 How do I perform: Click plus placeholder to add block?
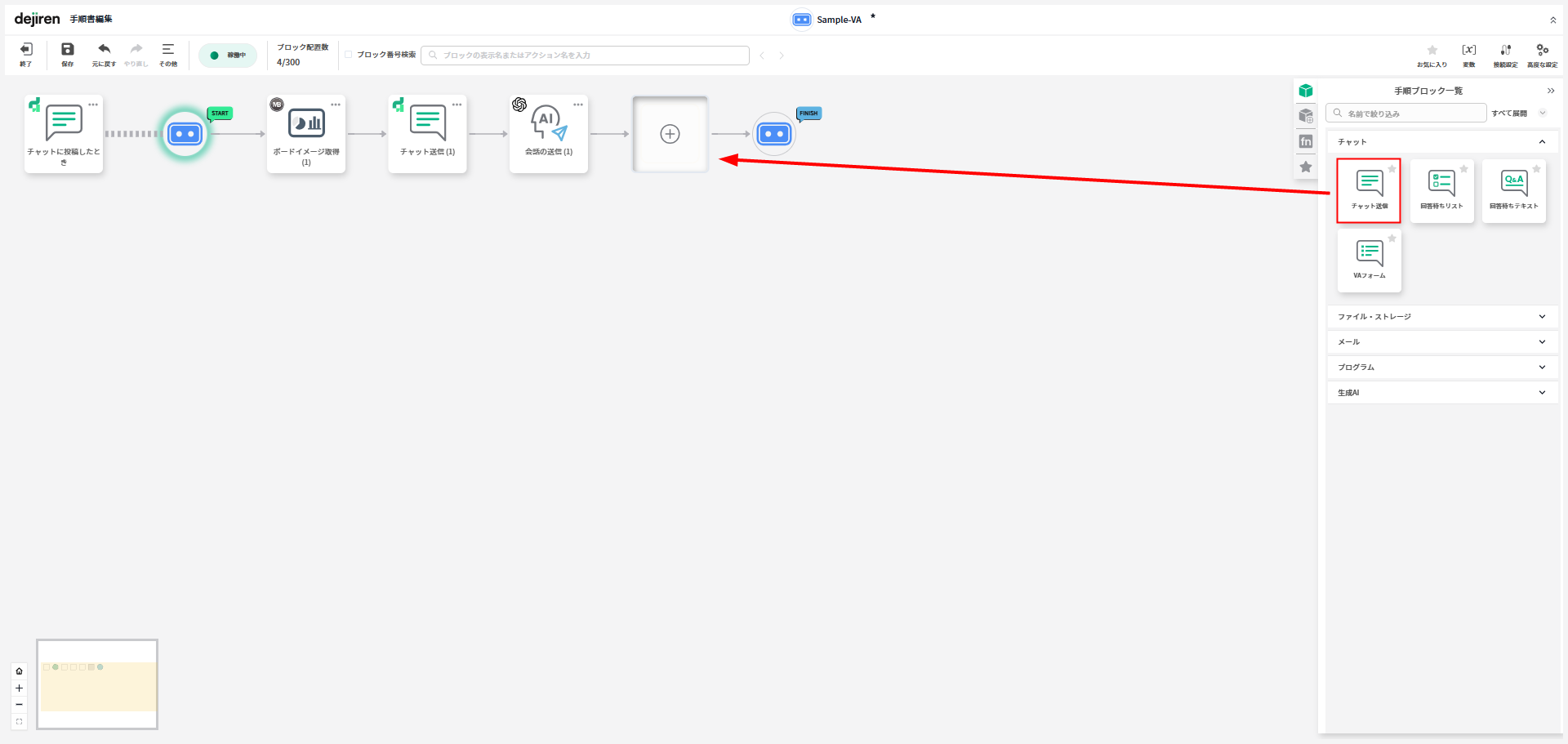(x=670, y=134)
